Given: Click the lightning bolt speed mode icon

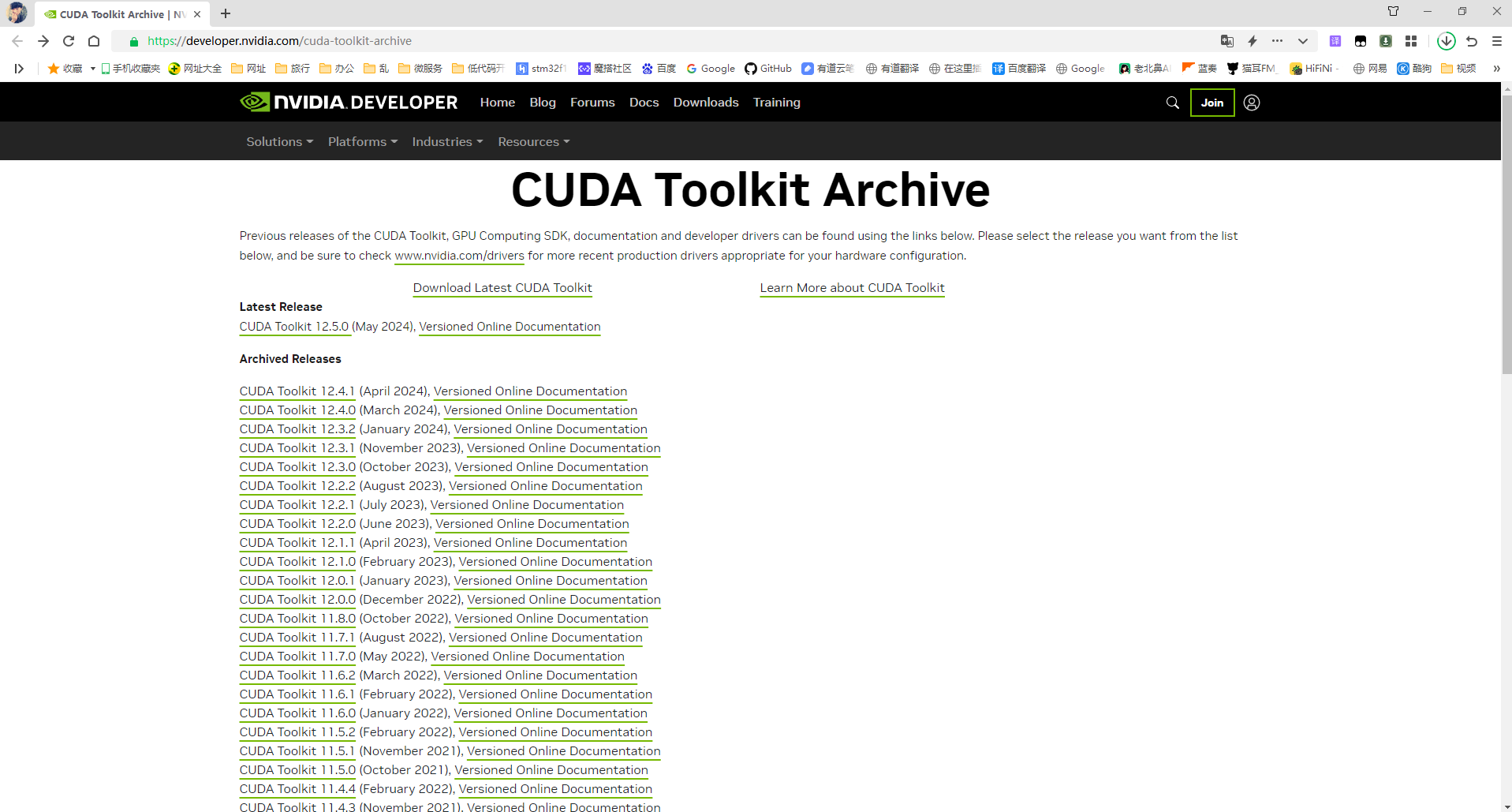Looking at the screenshot, I should pyautogui.click(x=1252, y=41).
